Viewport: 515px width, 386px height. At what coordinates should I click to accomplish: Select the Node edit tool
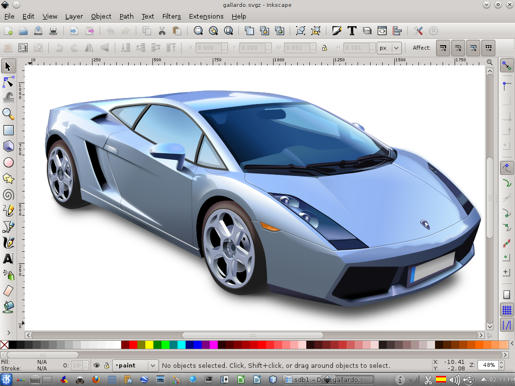tap(8, 82)
